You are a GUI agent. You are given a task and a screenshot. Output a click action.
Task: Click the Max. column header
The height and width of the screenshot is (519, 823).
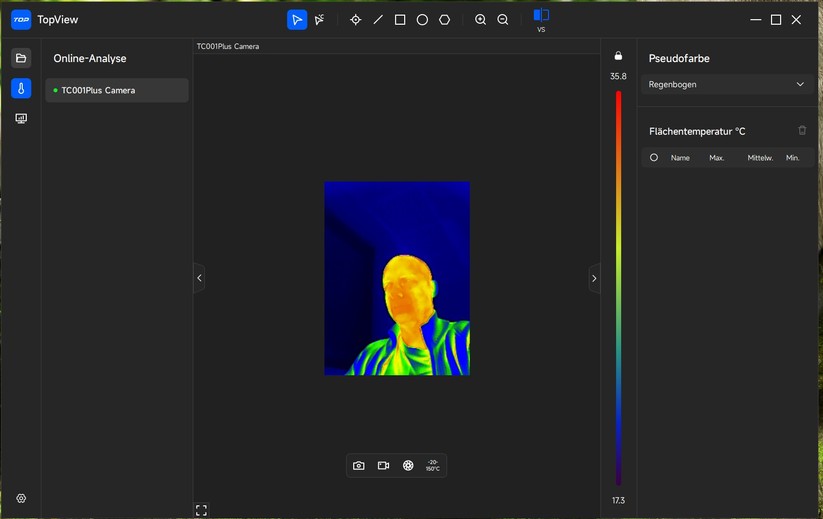[x=716, y=158]
